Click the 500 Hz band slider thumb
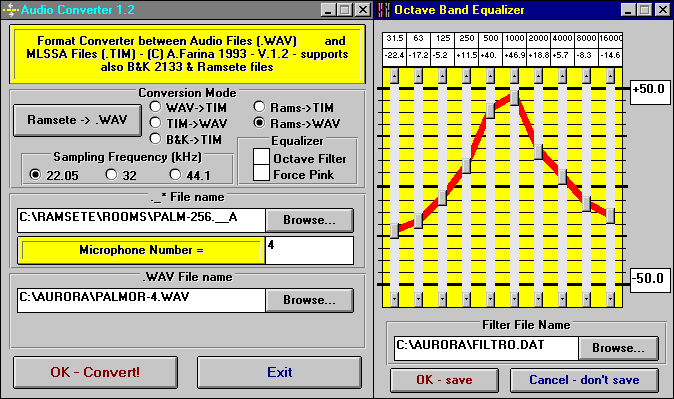674x399 pixels. click(x=490, y=111)
